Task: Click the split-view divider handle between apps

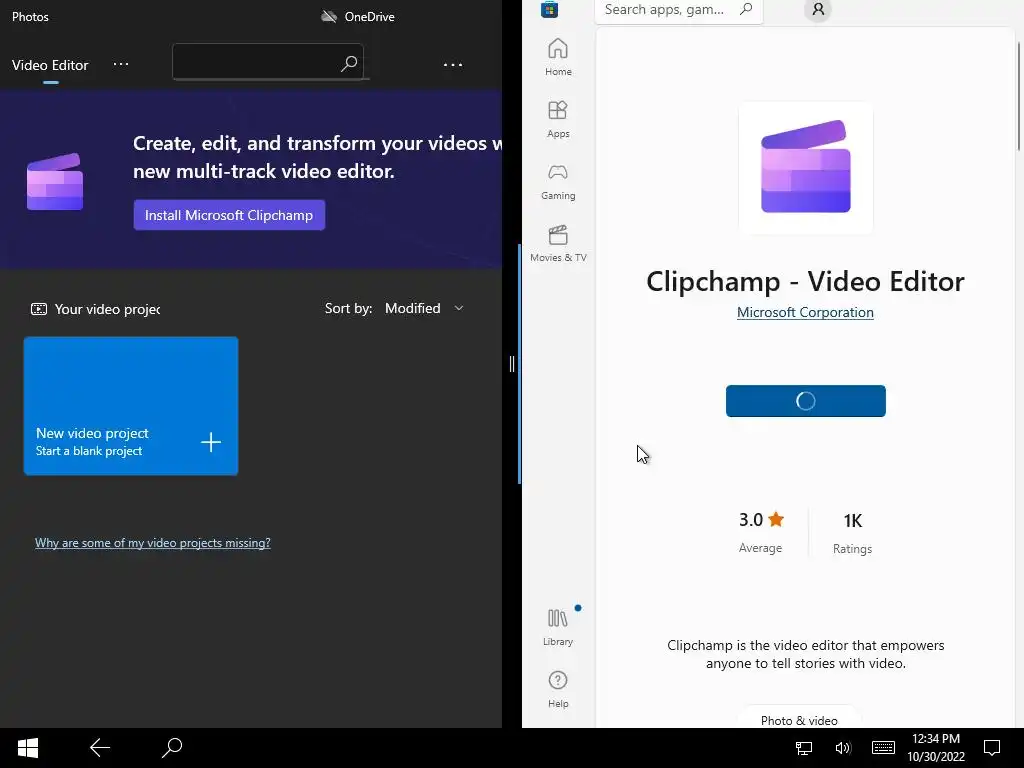Action: [x=512, y=364]
